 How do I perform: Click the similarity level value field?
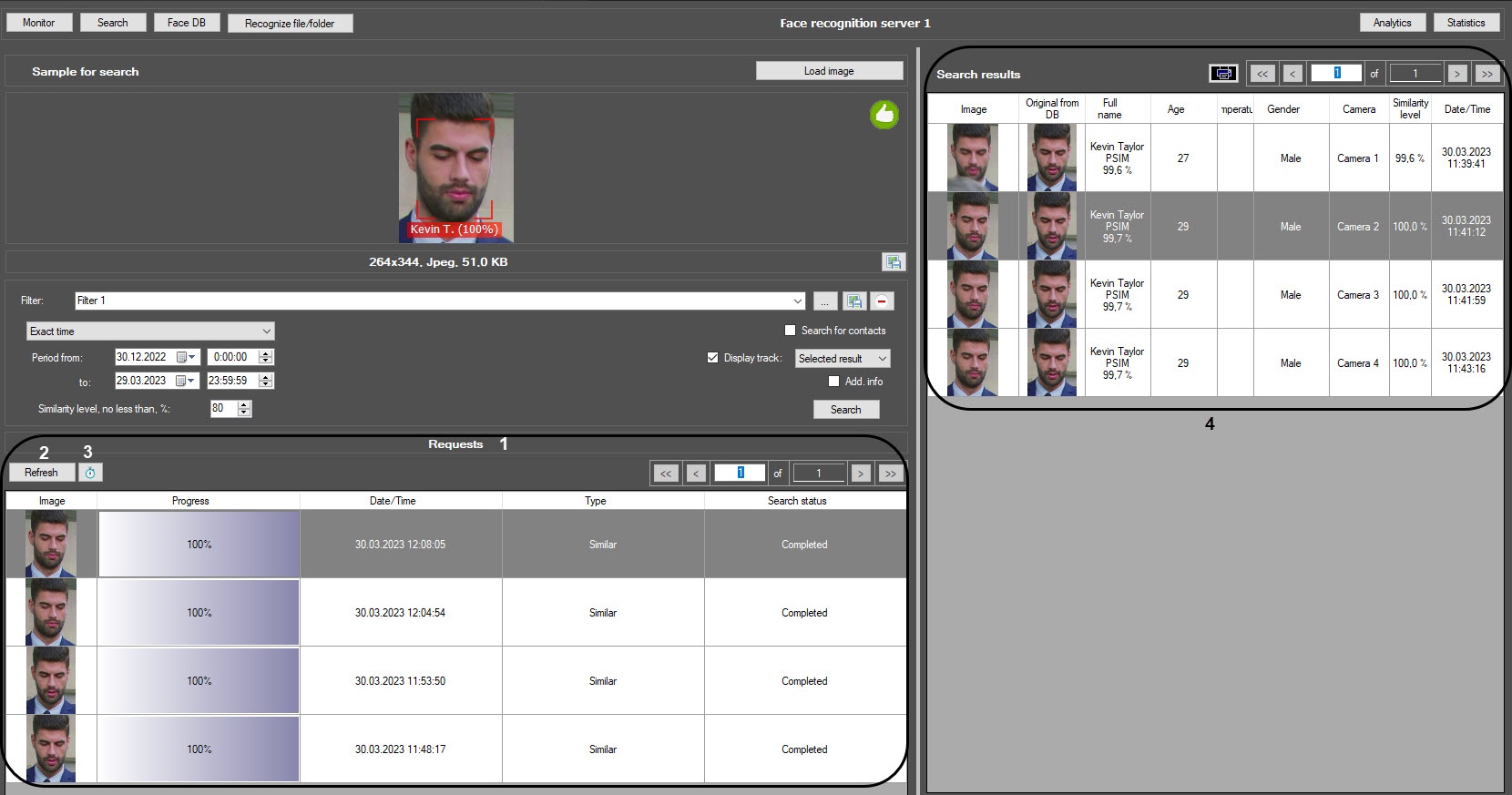tap(222, 409)
